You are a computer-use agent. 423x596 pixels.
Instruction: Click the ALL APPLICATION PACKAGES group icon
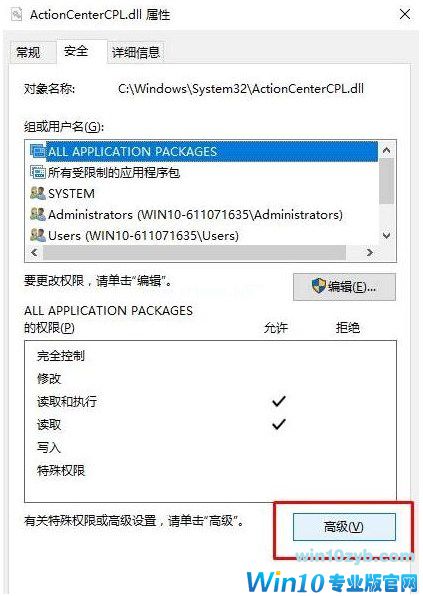coord(38,151)
